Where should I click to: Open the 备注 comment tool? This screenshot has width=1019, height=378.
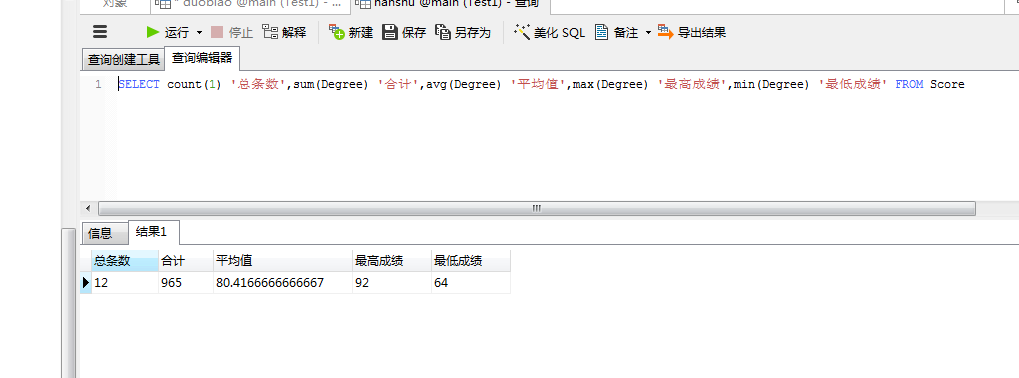point(617,32)
